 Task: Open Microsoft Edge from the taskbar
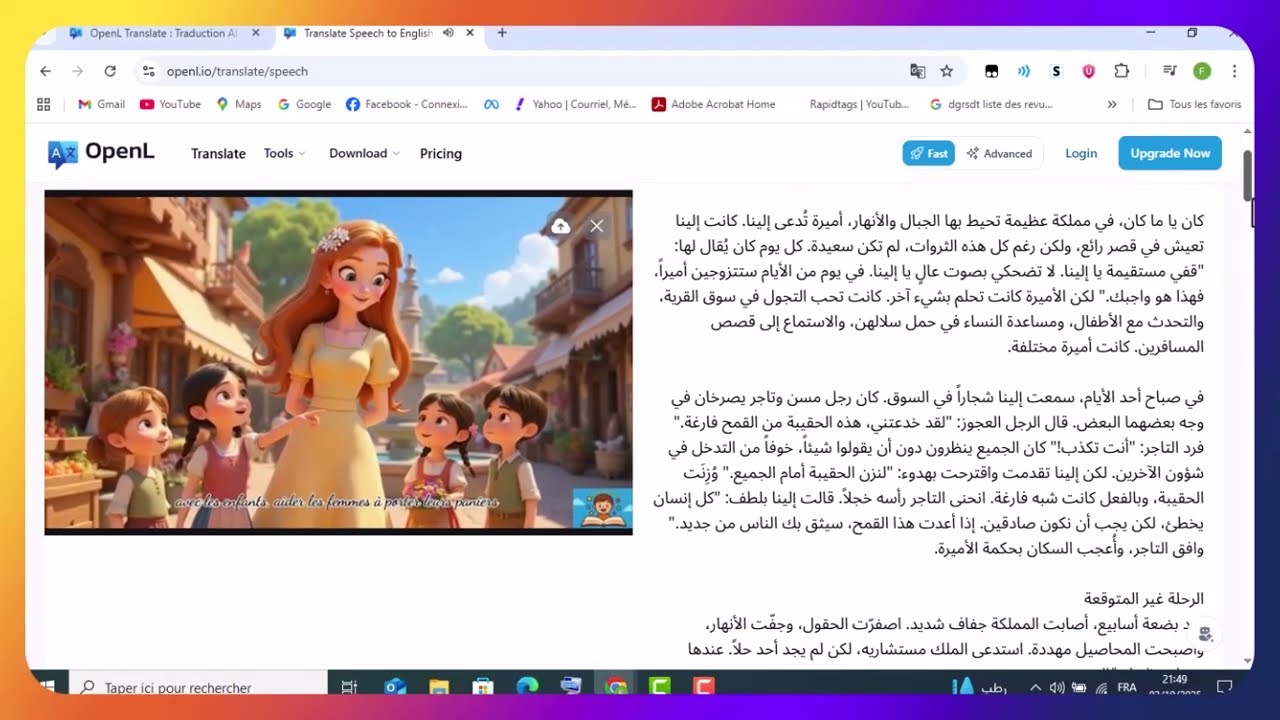(527, 687)
